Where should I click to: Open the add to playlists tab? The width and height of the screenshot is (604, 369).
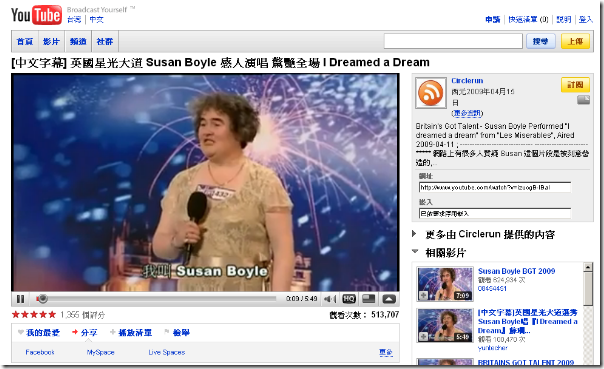tap(131, 332)
